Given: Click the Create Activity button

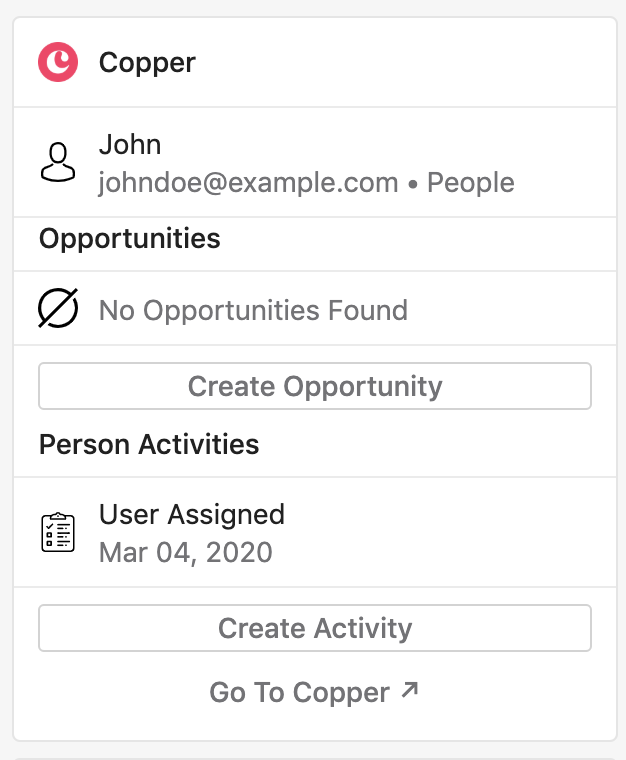Looking at the screenshot, I should pyautogui.click(x=315, y=628).
